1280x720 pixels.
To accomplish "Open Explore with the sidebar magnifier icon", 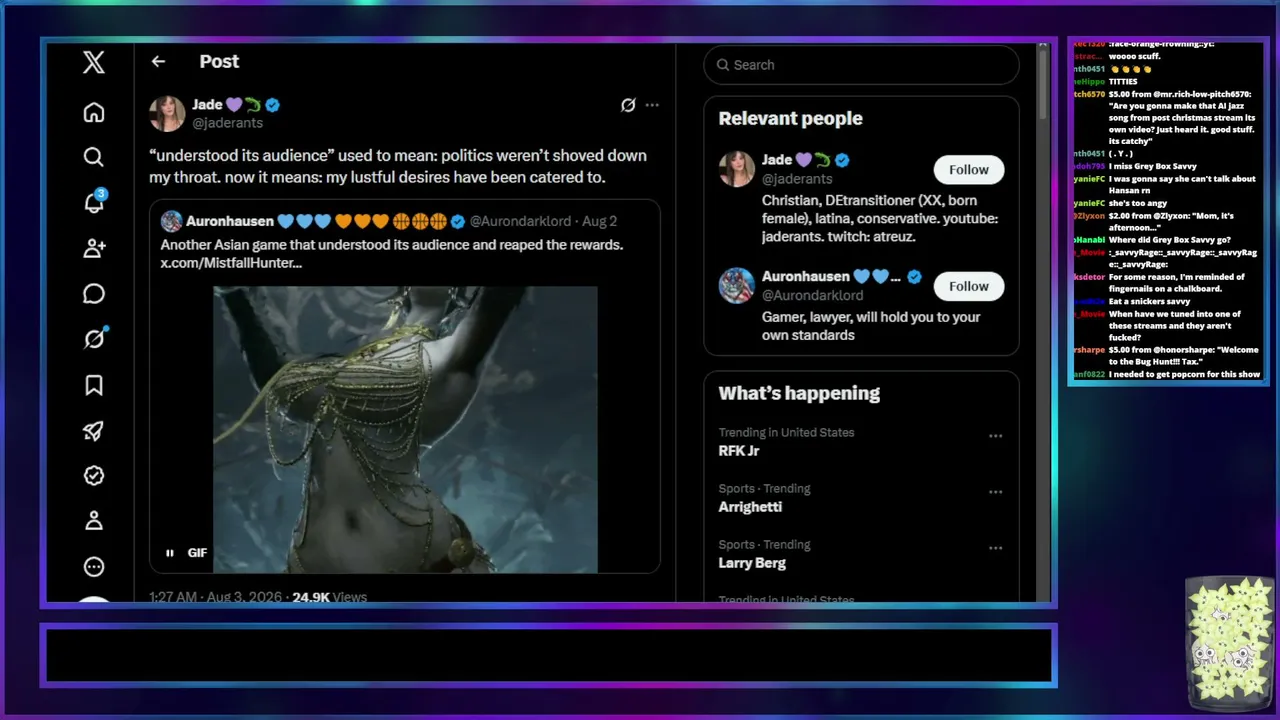I will point(94,157).
